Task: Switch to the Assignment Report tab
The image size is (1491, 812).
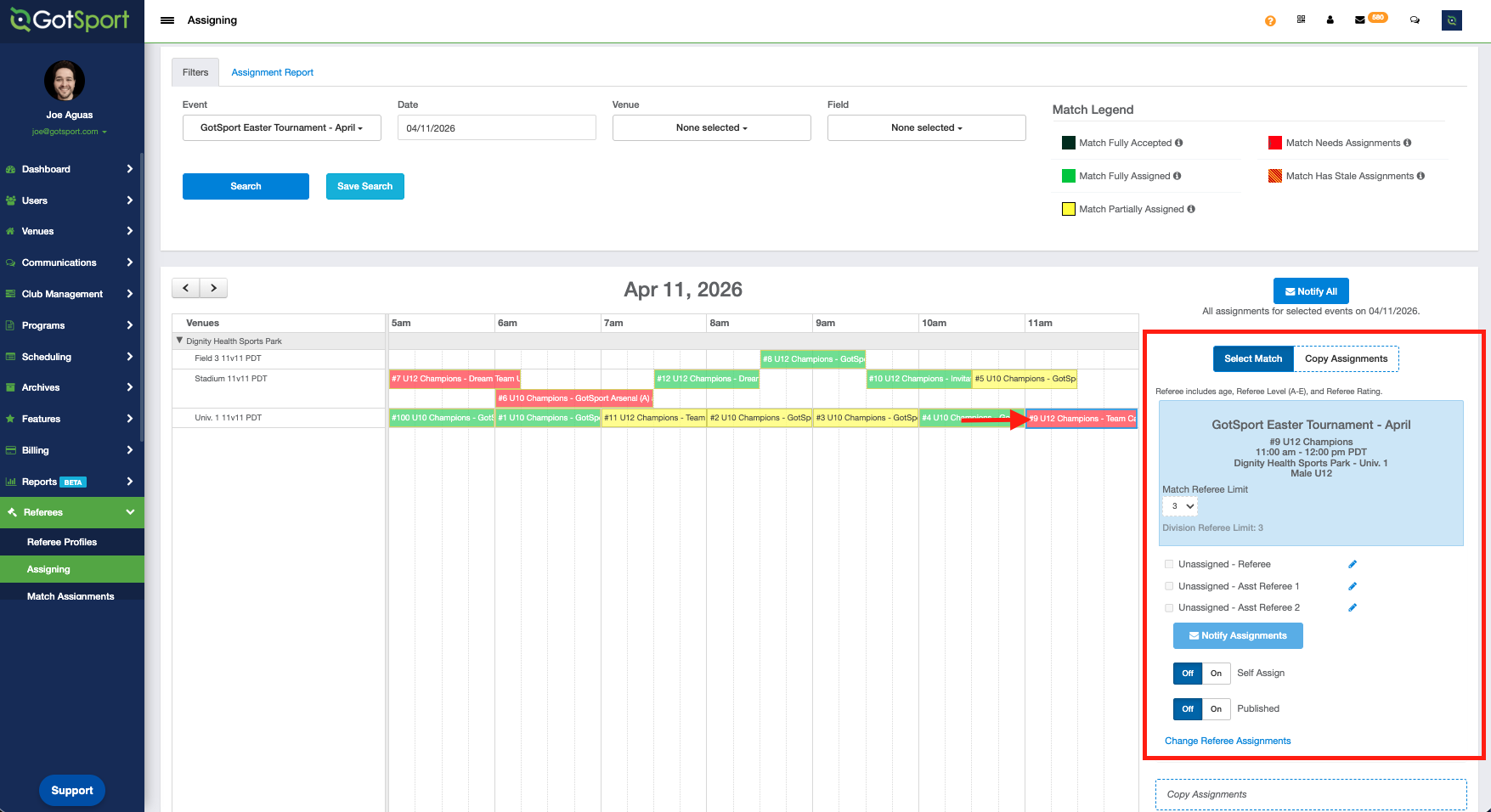Action: (x=272, y=72)
